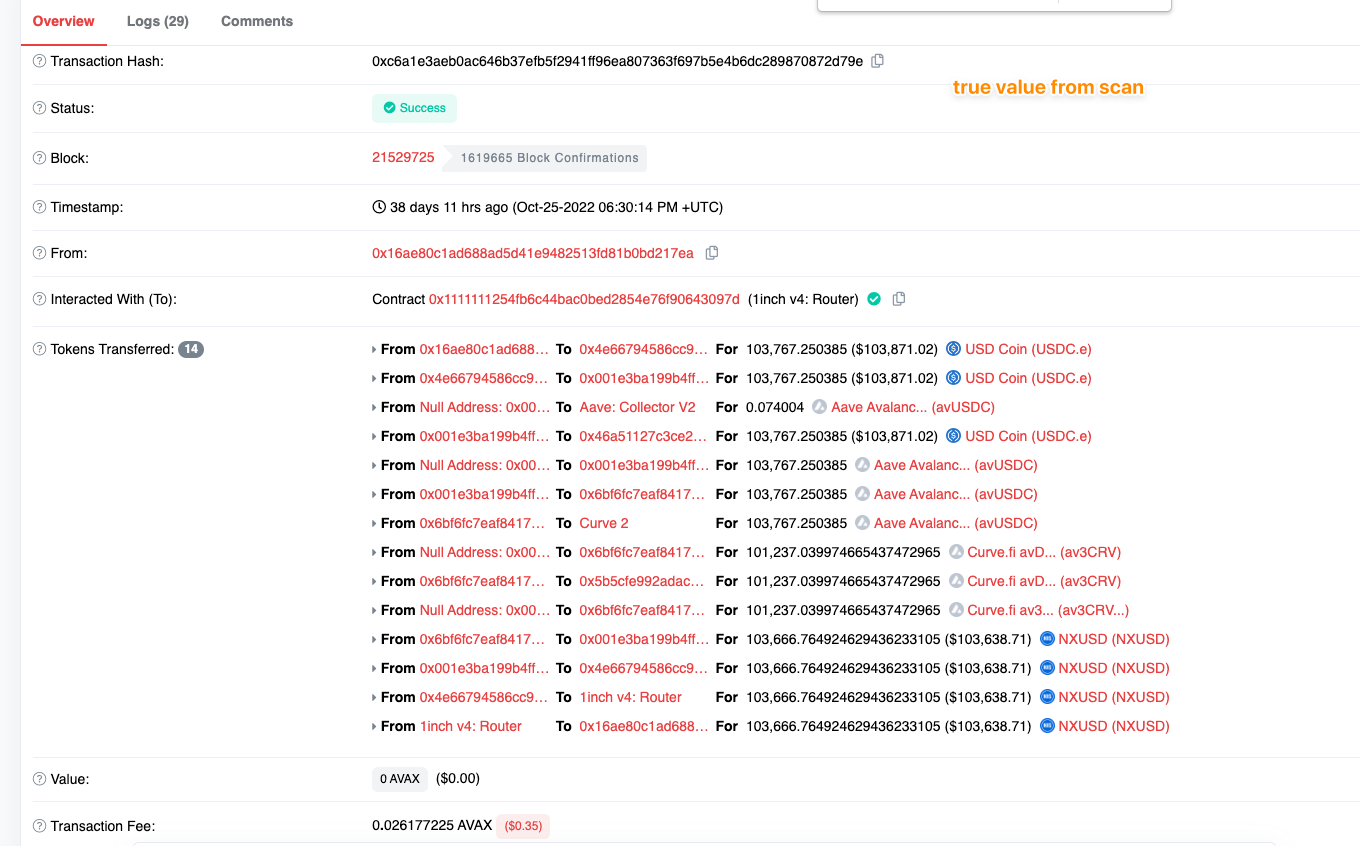Open the Curve 2 address link
This screenshot has width=1360, height=846.
point(604,523)
